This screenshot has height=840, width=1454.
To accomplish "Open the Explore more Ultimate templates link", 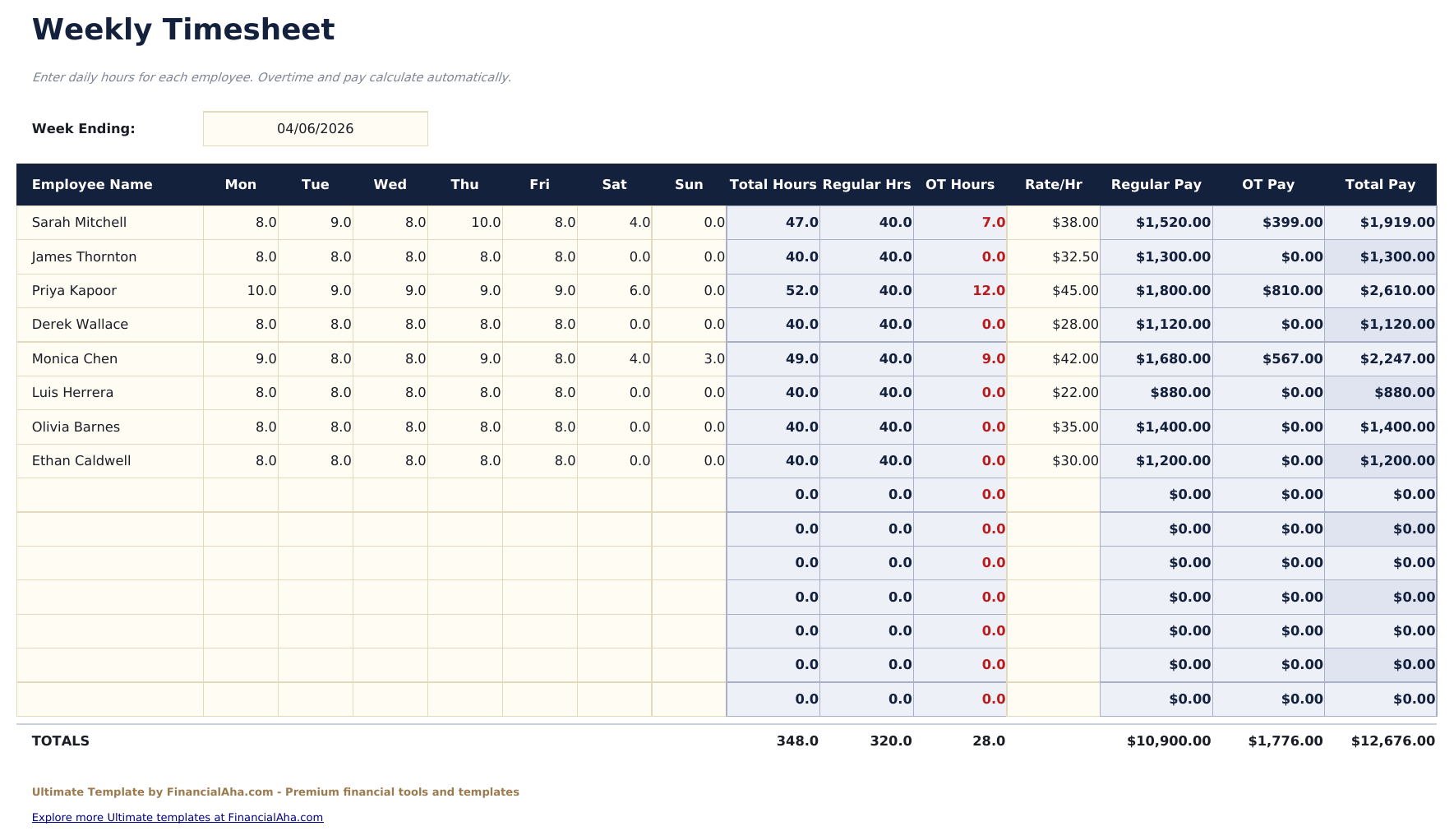I will coord(177,817).
